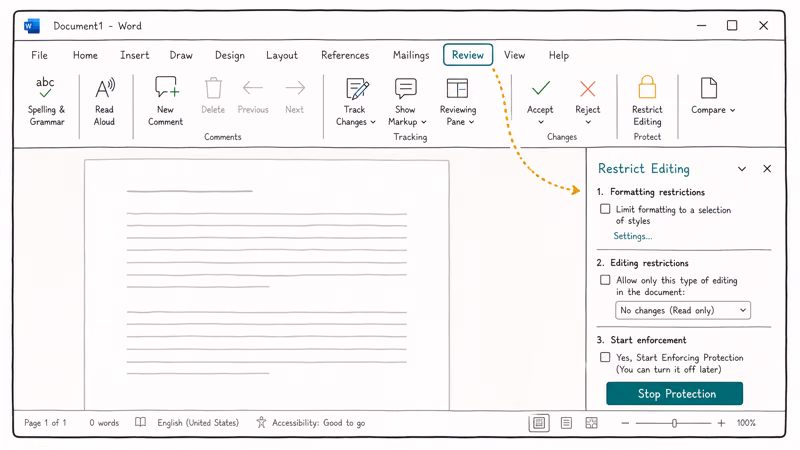Click the Stop Protection button
The width and height of the screenshot is (800, 450).
[674, 393]
